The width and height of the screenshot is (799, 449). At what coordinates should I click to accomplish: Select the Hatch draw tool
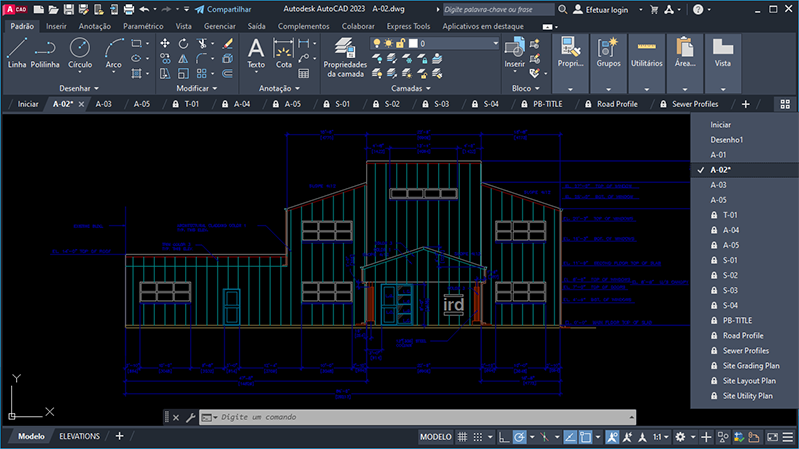136,74
